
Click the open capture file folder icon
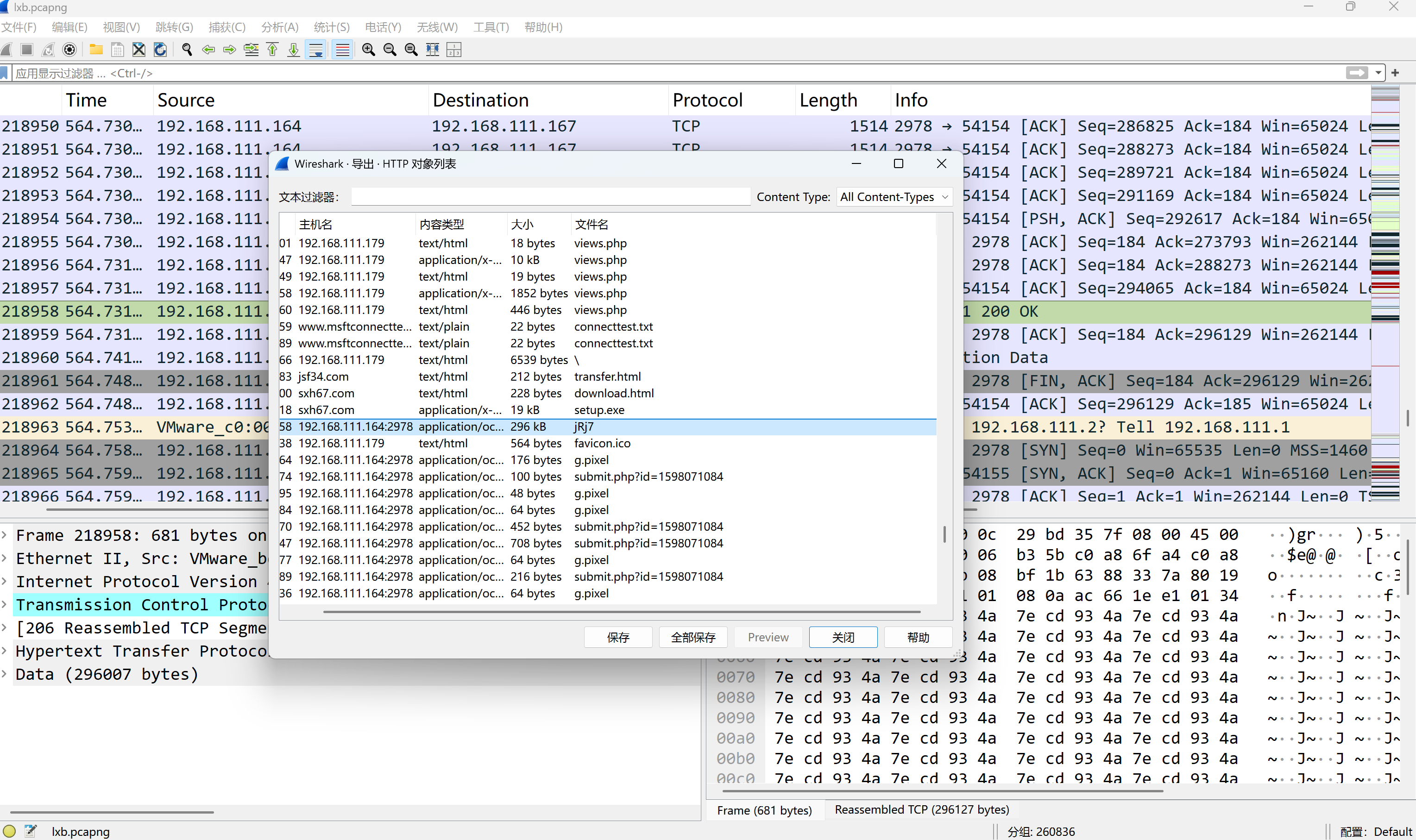[x=96, y=50]
